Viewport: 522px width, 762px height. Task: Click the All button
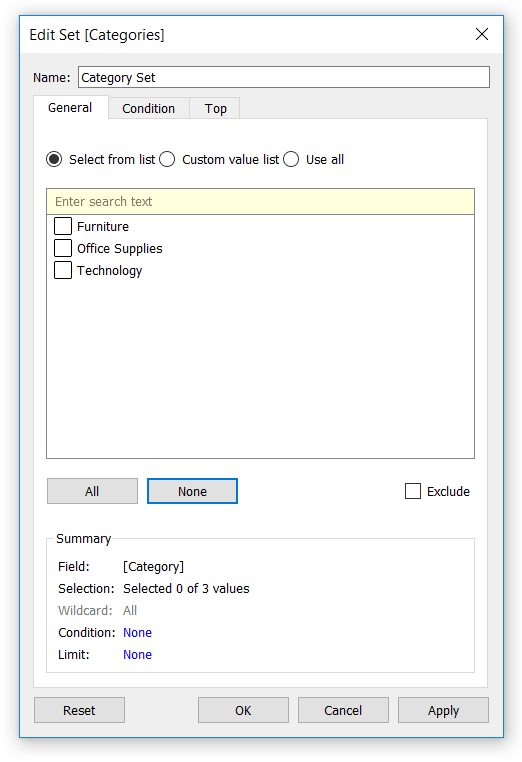(x=92, y=491)
